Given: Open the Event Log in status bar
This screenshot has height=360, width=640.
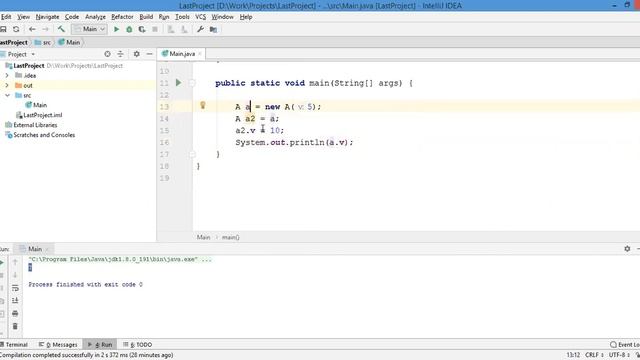Looking at the screenshot, I should pos(624,344).
